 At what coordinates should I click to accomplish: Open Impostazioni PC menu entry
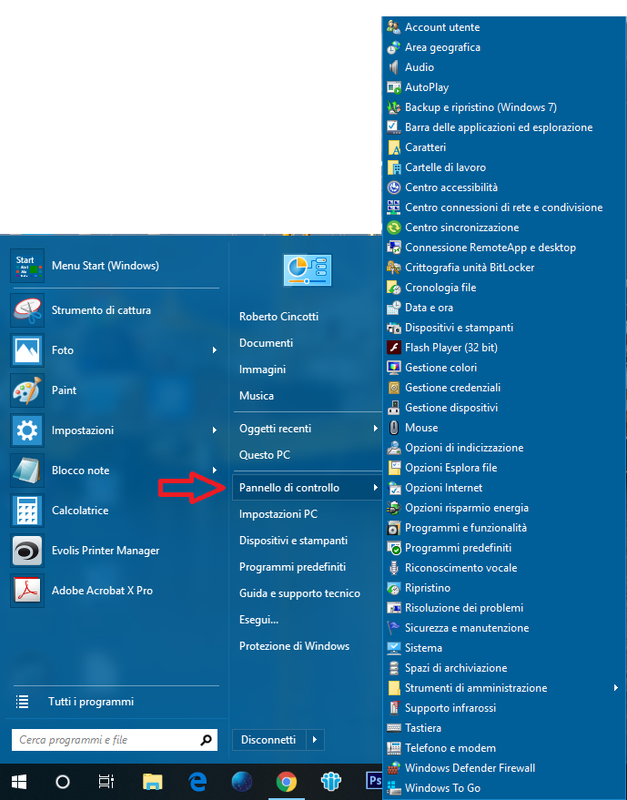[278, 514]
